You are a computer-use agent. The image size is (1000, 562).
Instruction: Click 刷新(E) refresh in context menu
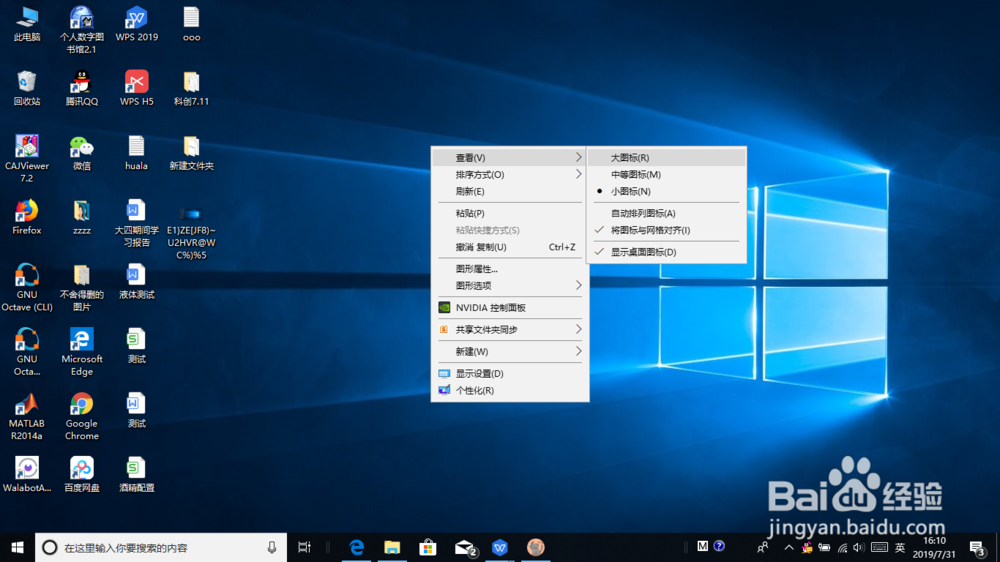pos(510,191)
